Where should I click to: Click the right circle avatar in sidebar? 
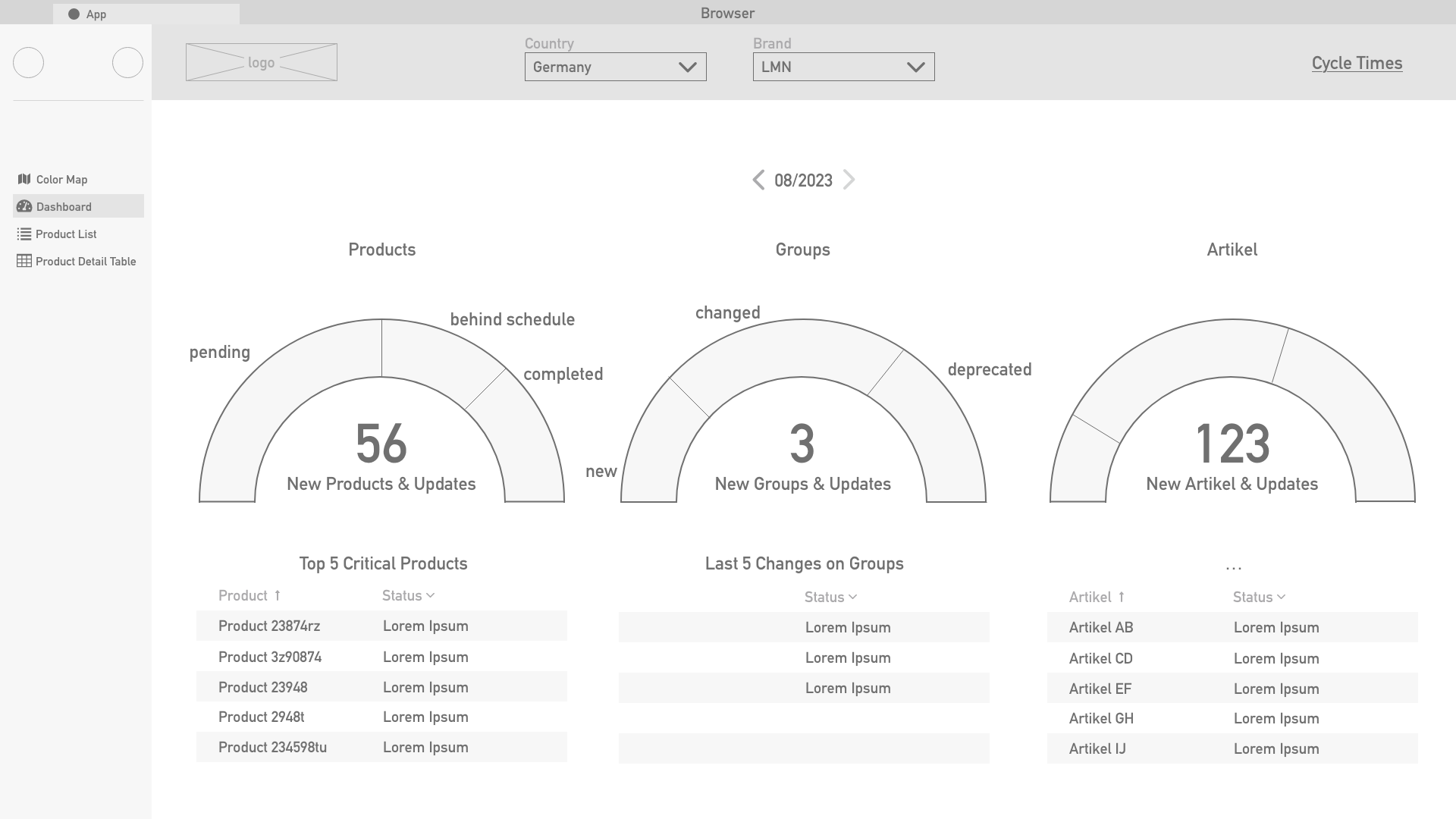(127, 62)
